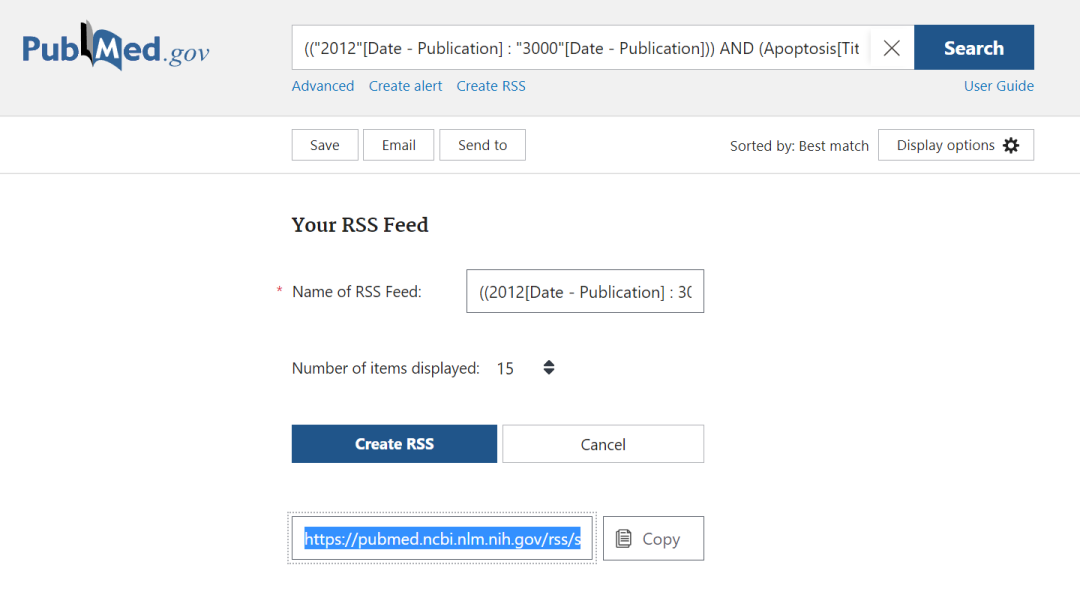Click the PubMed.gov logo
Image resolution: width=1080 pixels, height=607 pixels.
point(116,48)
